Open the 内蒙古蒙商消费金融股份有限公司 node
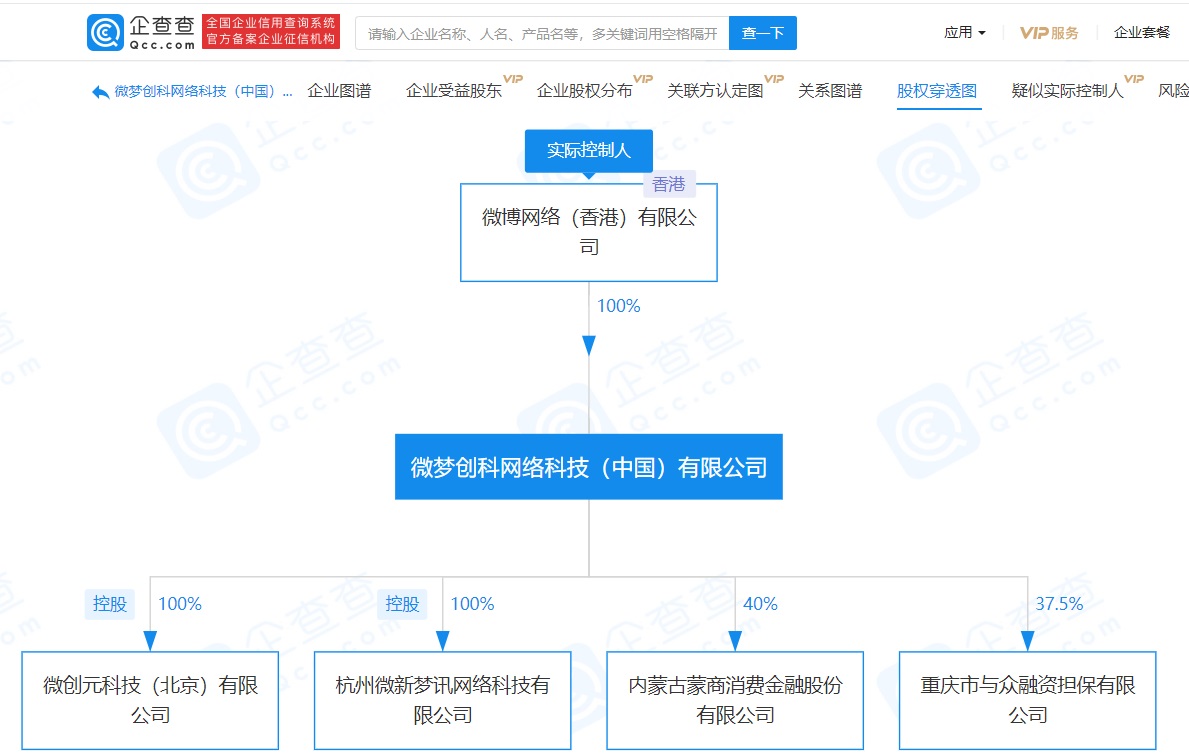The height and width of the screenshot is (753, 1189). [735, 700]
